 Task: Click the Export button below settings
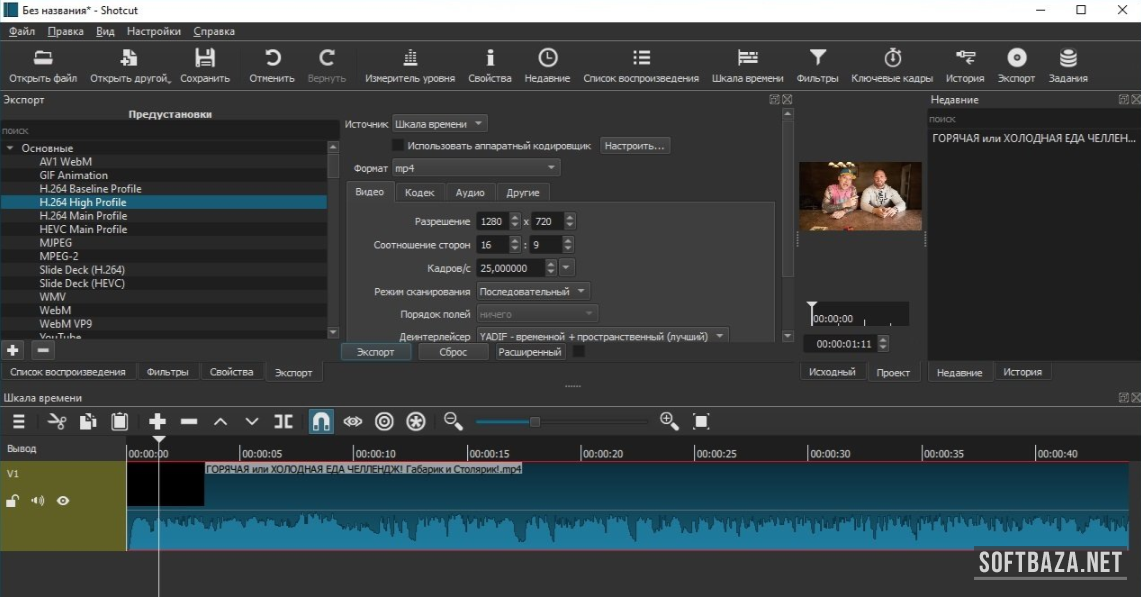[x=375, y=352]
